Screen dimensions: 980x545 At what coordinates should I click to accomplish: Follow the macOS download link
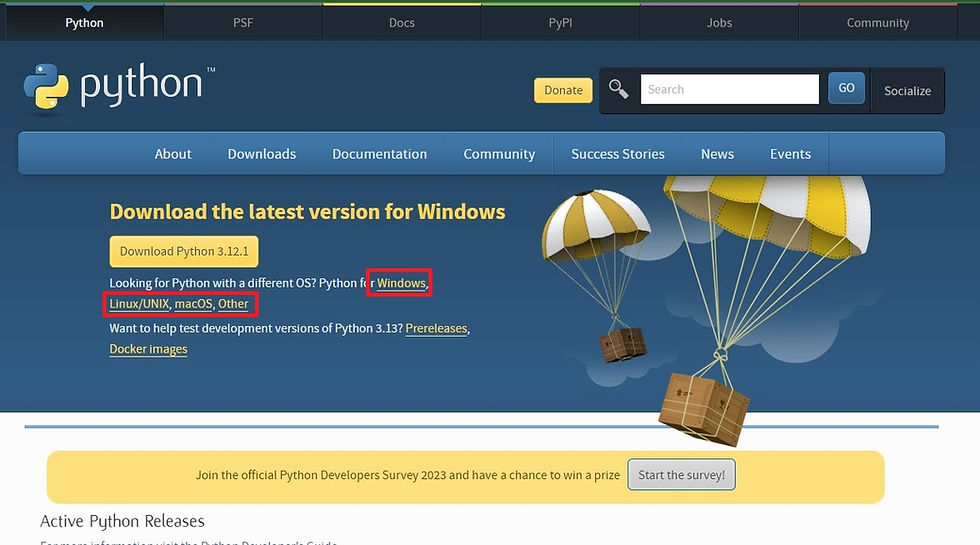pos(194,304)
